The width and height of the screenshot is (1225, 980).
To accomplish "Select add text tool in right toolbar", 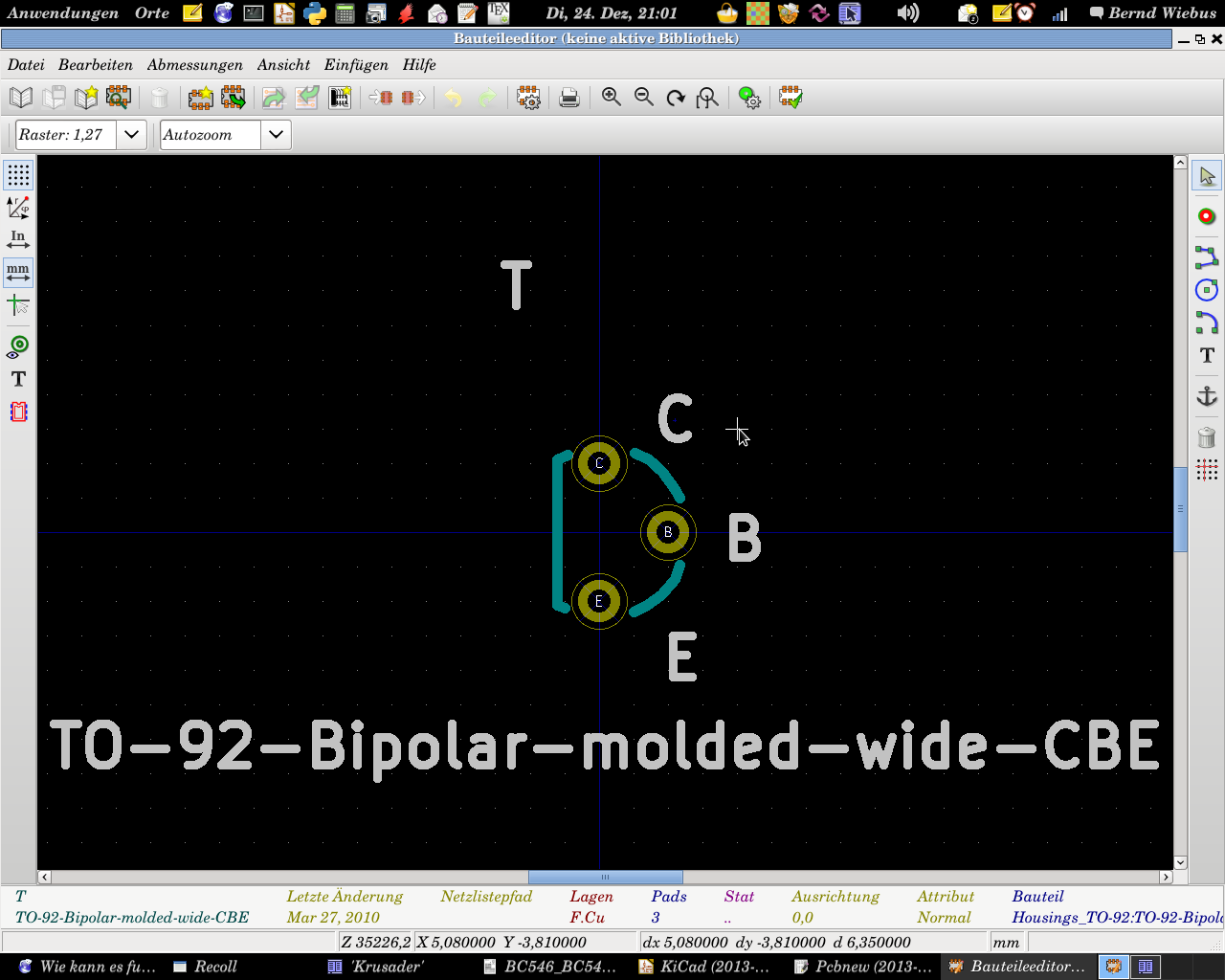I will click(x=1207, y=355).
